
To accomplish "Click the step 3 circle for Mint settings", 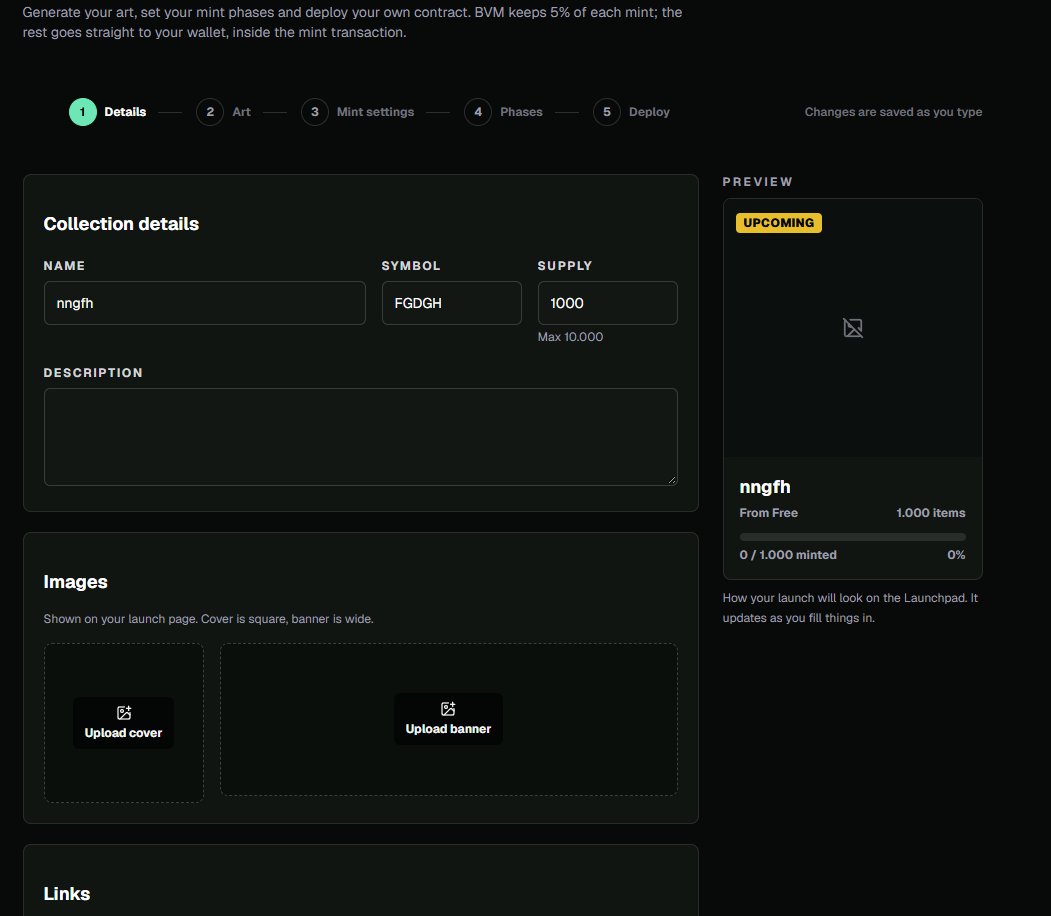I will click(314, 112).
